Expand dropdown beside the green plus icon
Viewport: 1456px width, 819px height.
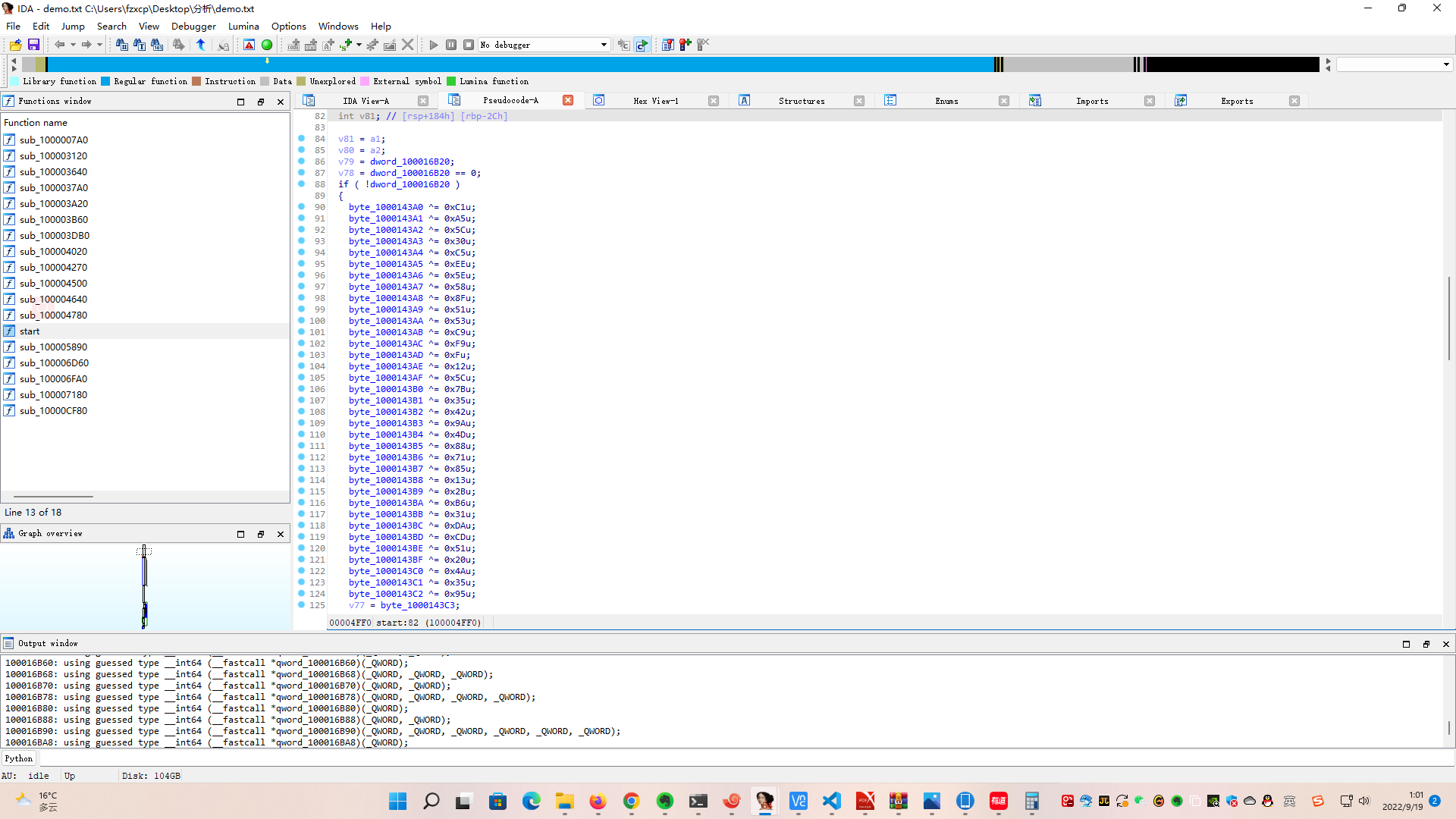[359, 45]
